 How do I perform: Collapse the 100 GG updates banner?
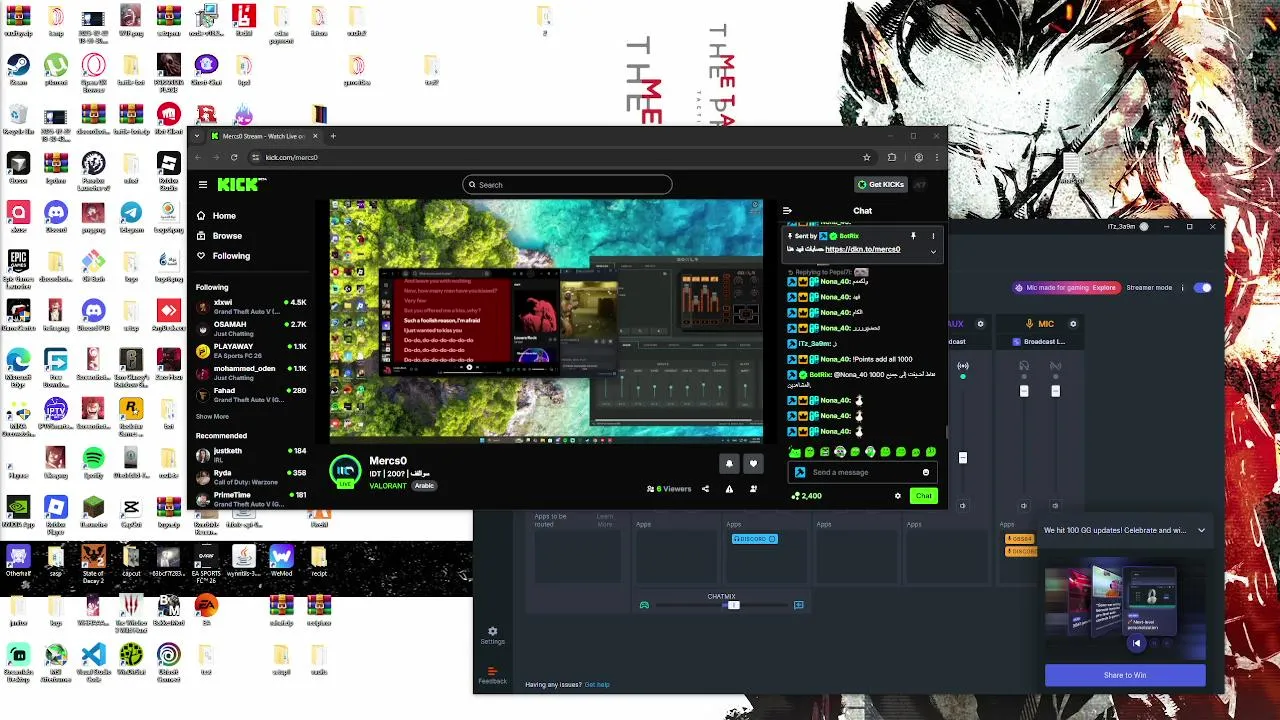(x=1201, y=531)
